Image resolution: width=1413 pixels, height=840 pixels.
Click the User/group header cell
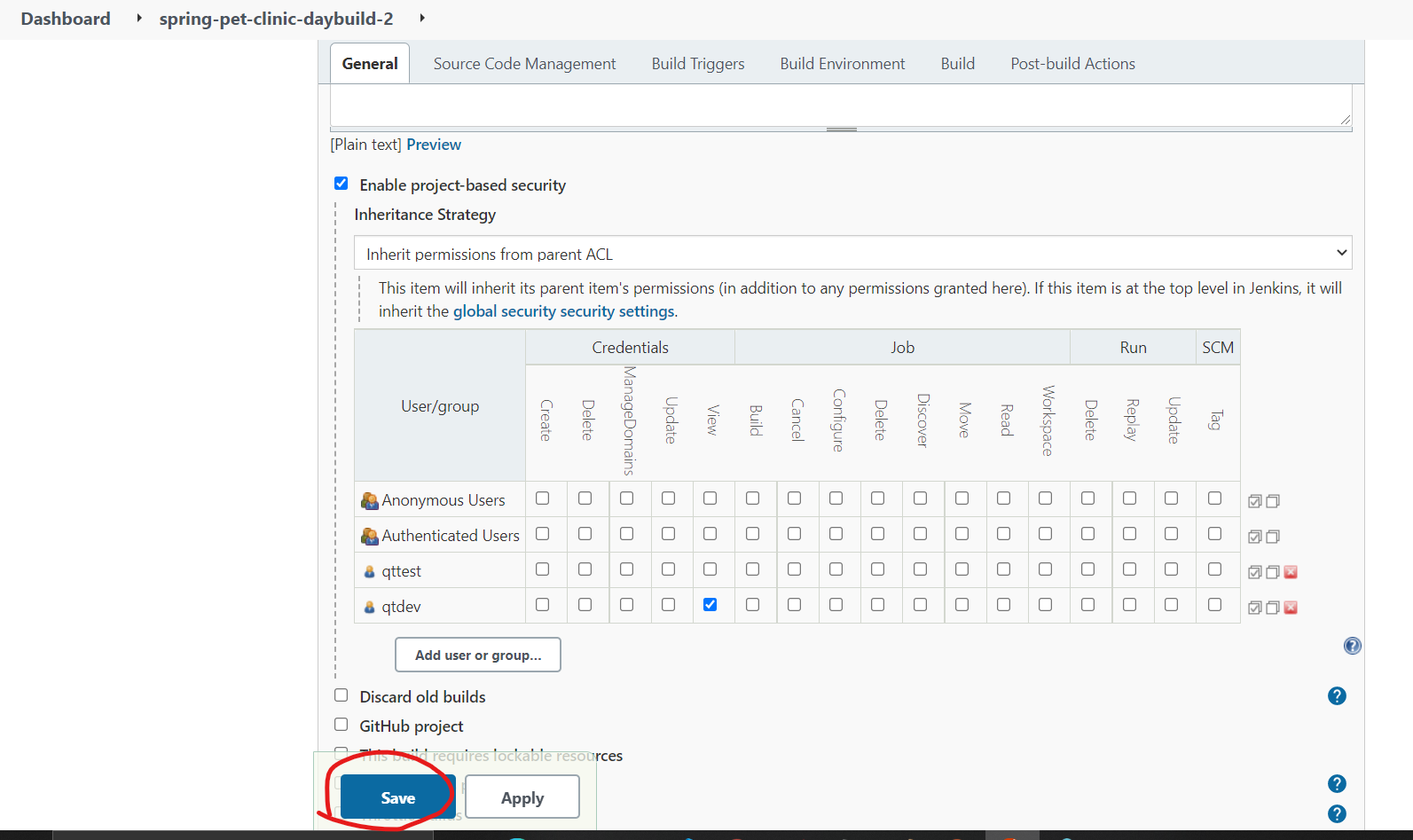[x=440, y=405]
